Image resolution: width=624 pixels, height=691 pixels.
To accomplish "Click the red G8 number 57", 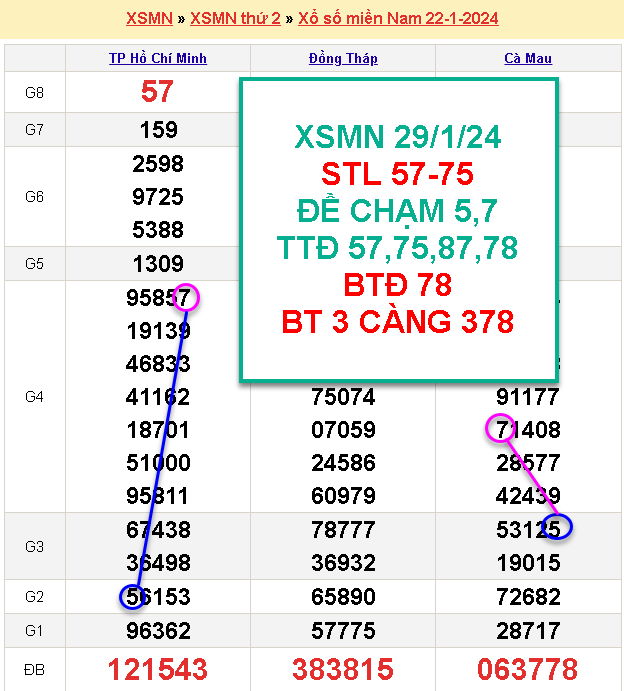I will click(x=158, y=93).
